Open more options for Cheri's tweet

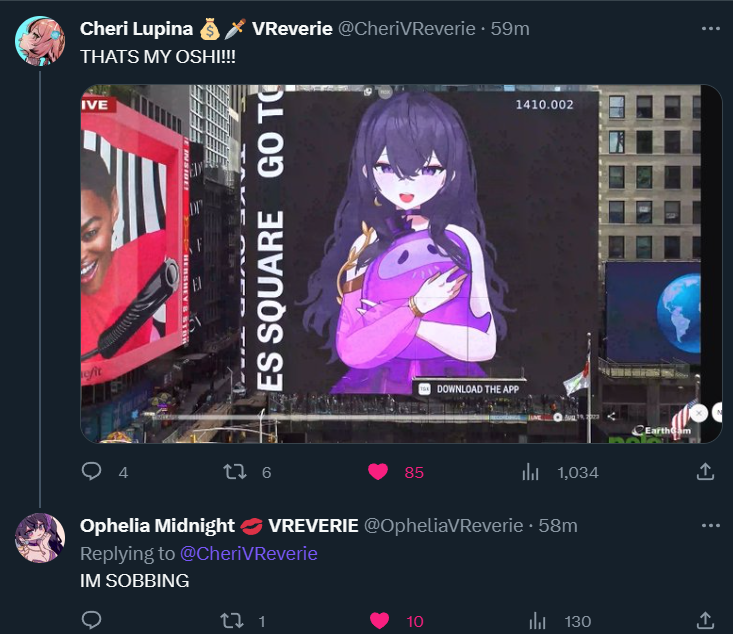point(711,29)
